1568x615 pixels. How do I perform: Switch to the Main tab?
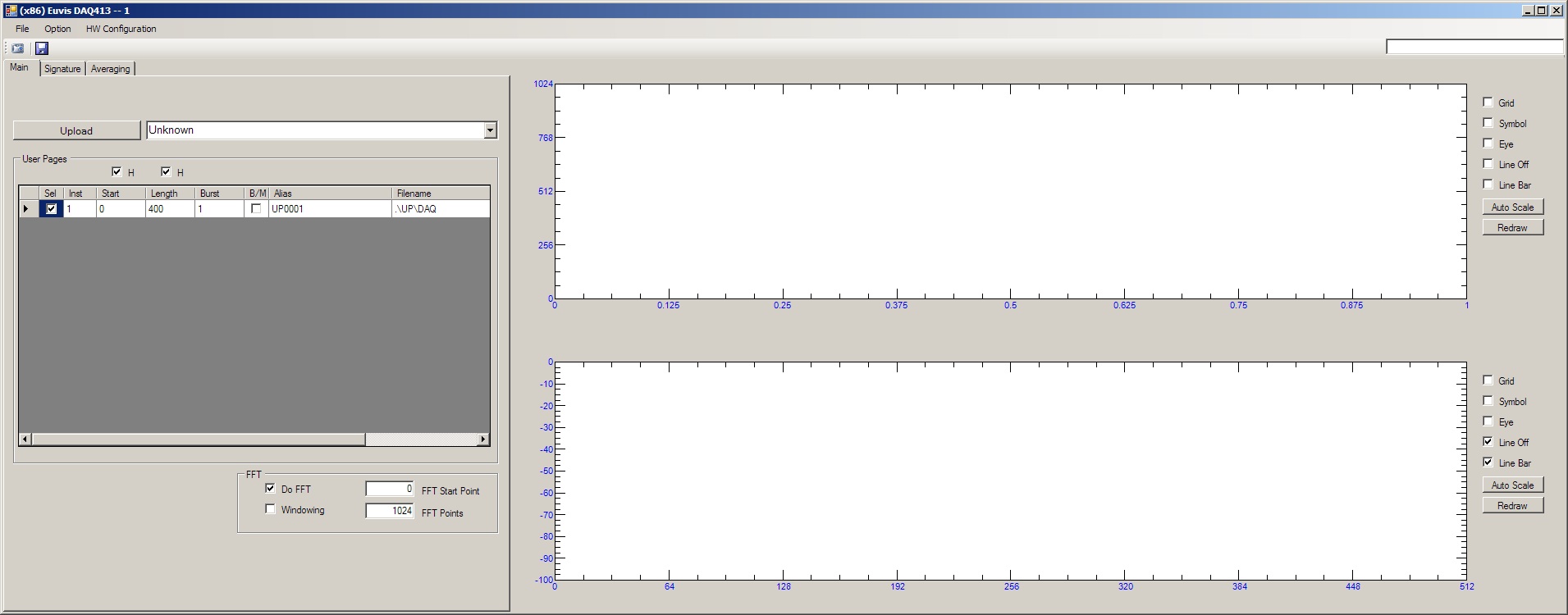tap(20, 67)
